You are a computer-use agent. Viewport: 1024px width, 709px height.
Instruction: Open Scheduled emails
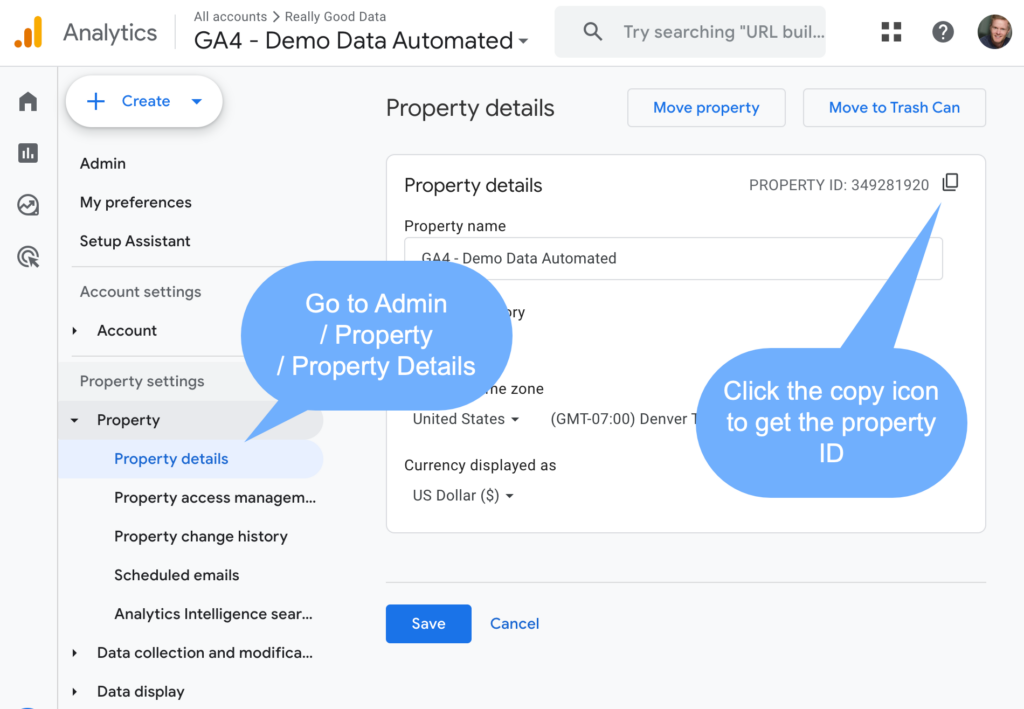[177, 575]
